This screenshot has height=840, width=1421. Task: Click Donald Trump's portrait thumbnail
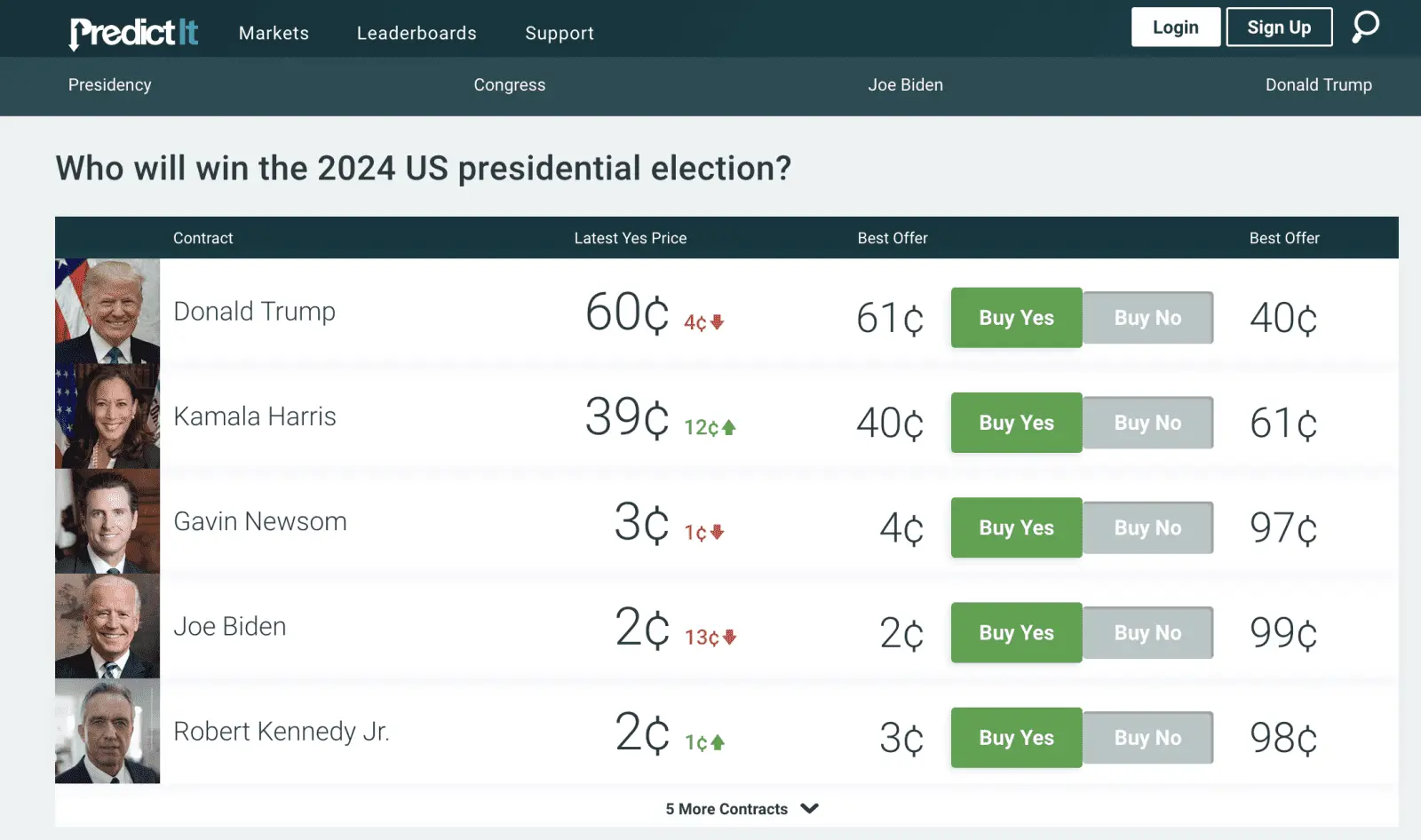tap(107, 311)
